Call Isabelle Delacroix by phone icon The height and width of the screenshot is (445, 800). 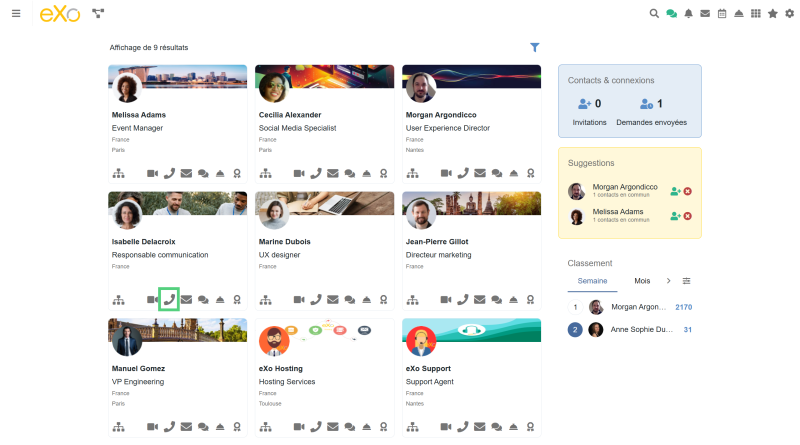[169, 300]
